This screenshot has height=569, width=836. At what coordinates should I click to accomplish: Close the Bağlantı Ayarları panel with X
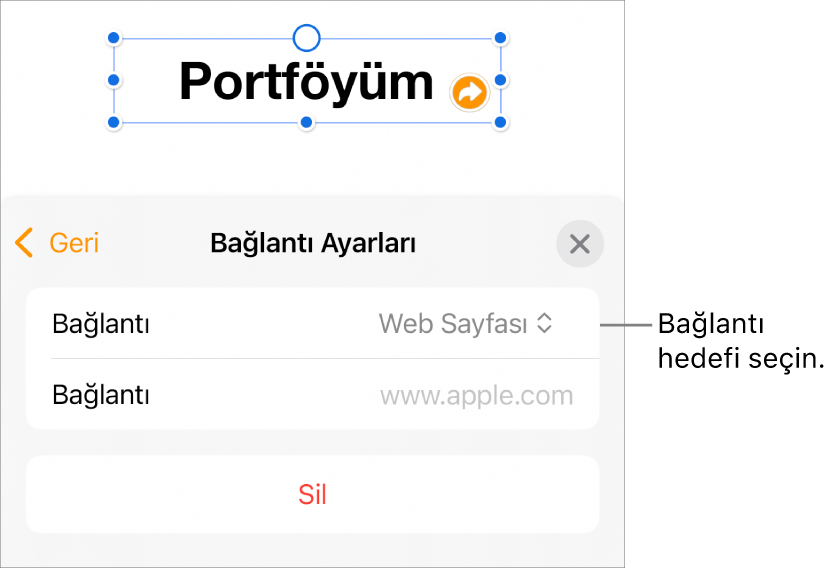[580, 244]
